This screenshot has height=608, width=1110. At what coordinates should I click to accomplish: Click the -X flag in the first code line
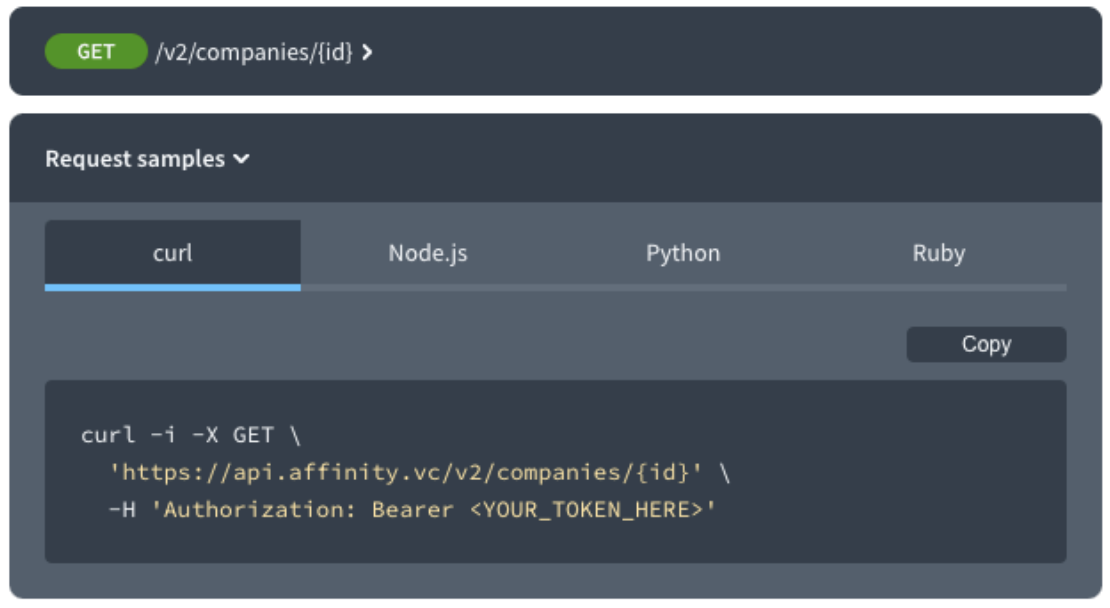coord(206,435)
